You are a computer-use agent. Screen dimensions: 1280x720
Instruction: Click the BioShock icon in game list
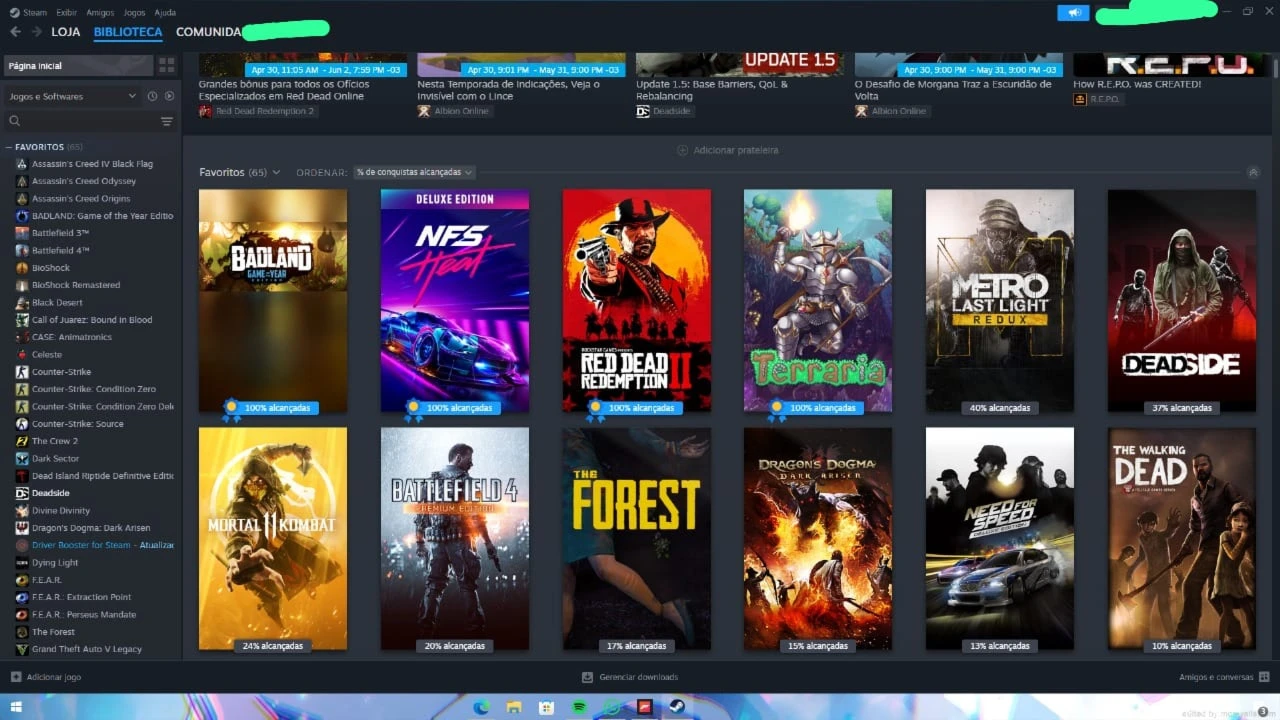(x=22, y=268)
